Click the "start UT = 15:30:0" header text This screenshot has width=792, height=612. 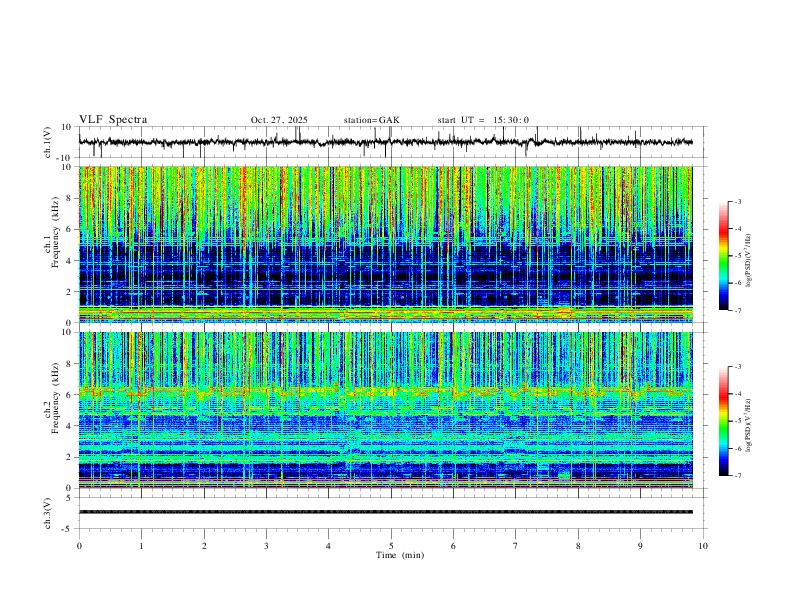[483, 120]
